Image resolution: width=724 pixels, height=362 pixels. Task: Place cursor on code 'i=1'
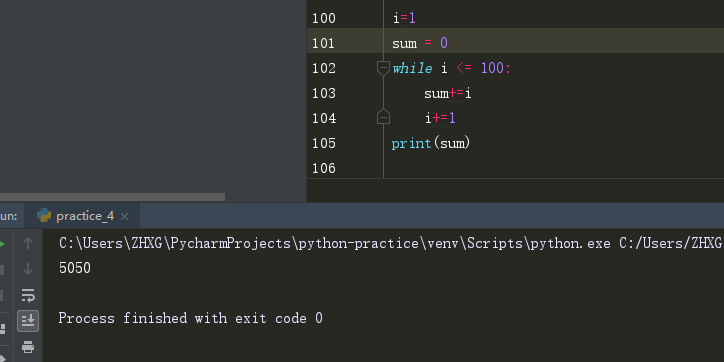404,18
